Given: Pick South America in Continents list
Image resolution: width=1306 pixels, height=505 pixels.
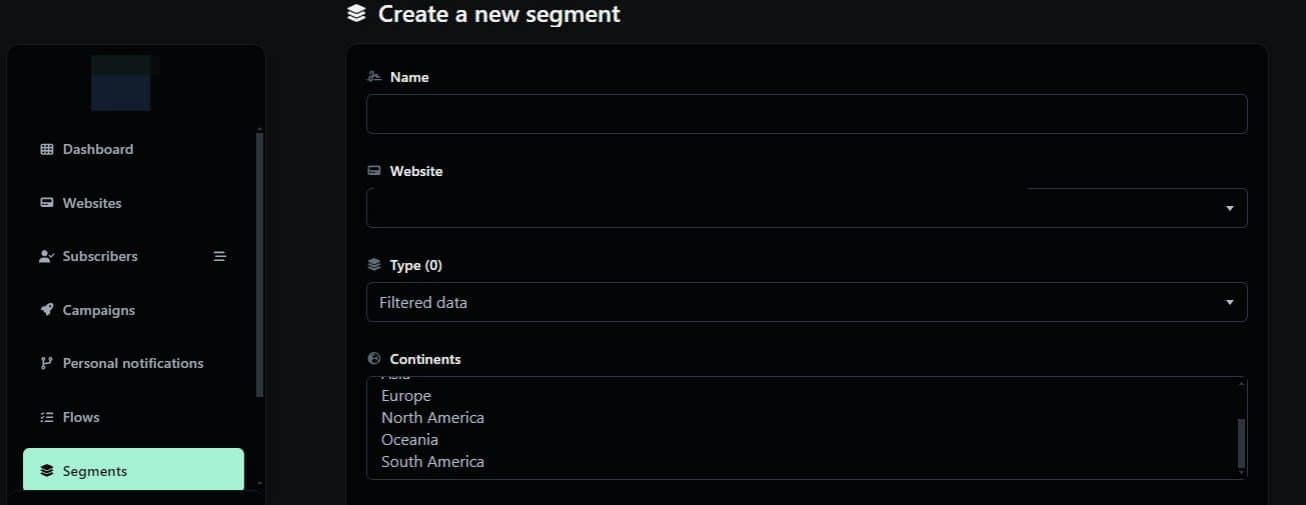Looking at the screenshot, I should pos(432,462).
